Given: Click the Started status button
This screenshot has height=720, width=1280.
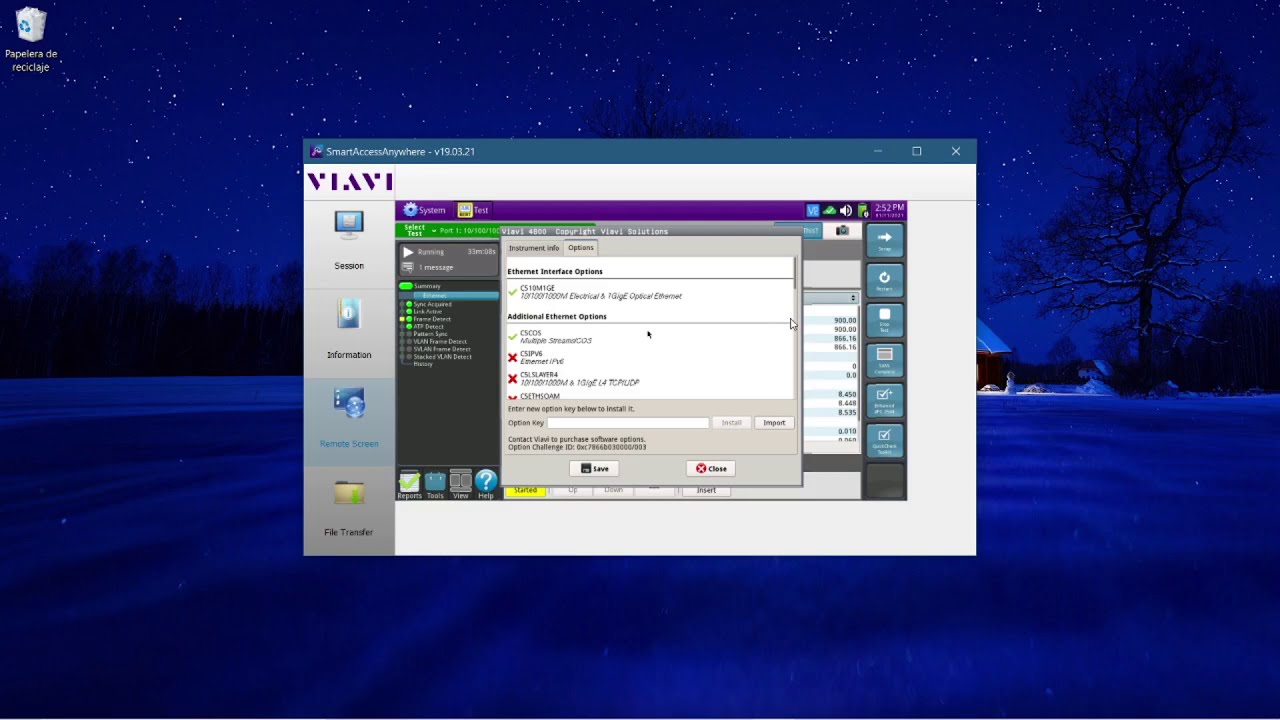Looking at the screenshot, I should (x=526, y=490).
